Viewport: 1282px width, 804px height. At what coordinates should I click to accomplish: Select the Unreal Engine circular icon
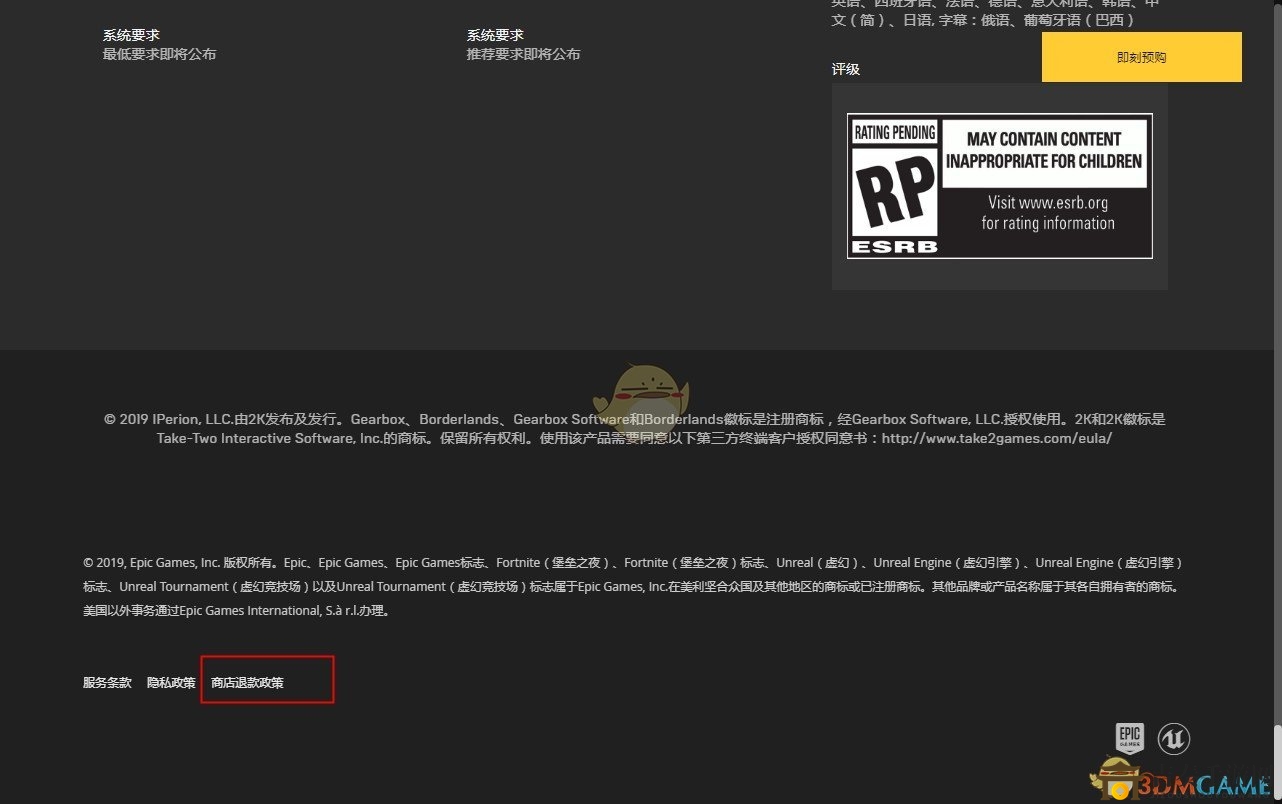[x=1174, y=738]
